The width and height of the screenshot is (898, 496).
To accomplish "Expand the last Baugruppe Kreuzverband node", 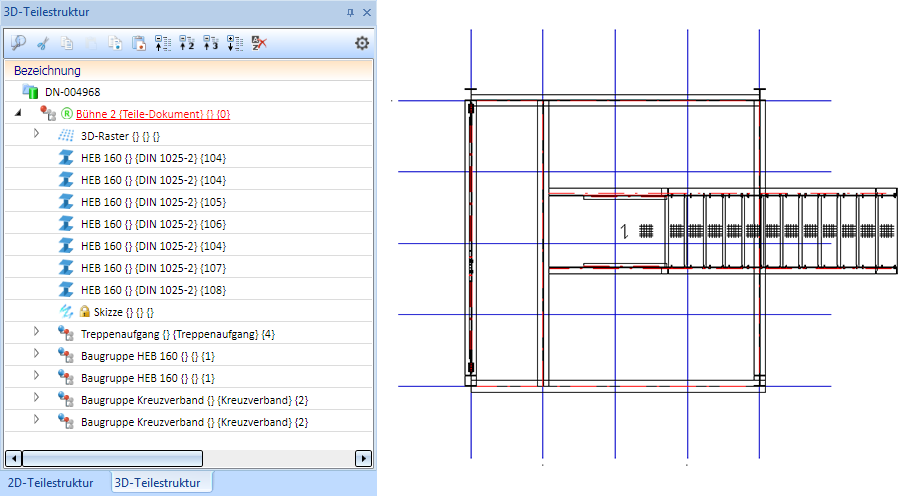I will click(37, 419).
